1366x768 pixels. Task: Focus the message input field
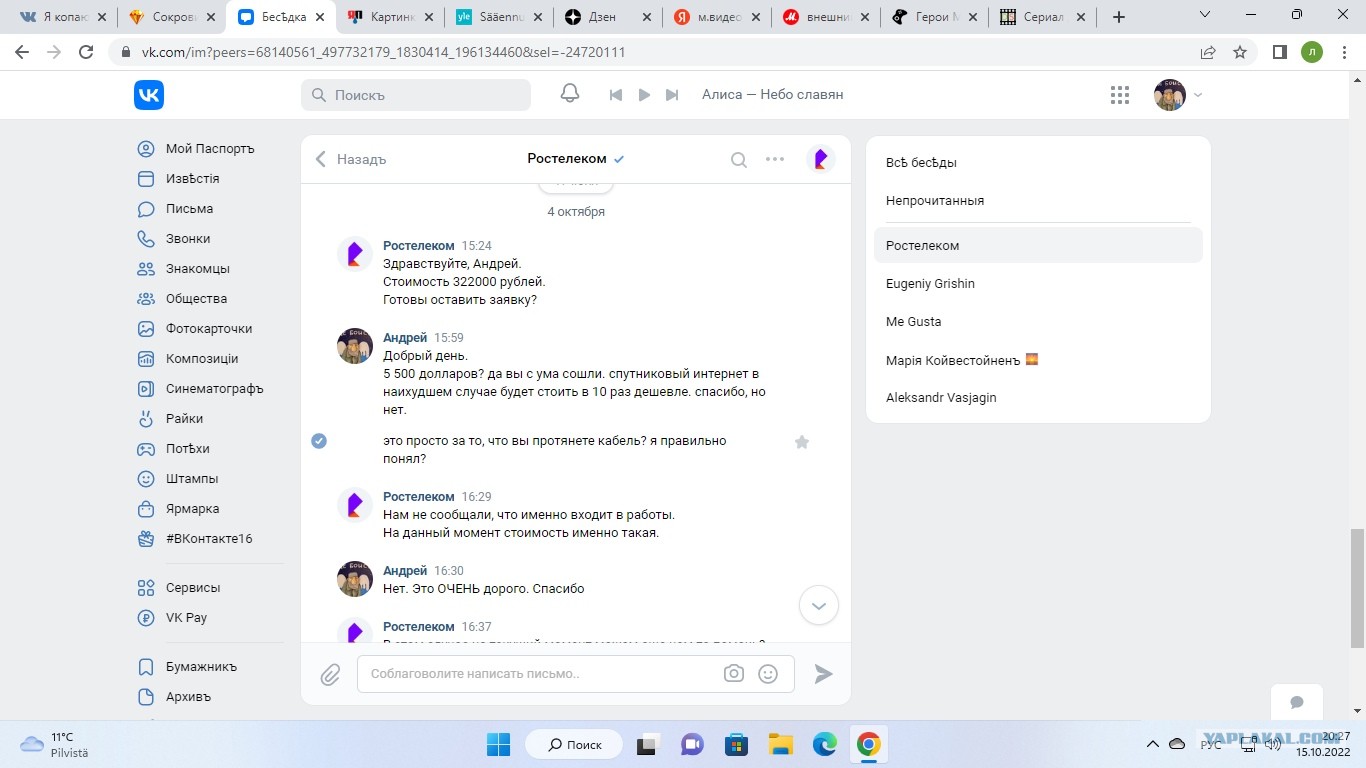click(576, 674)
